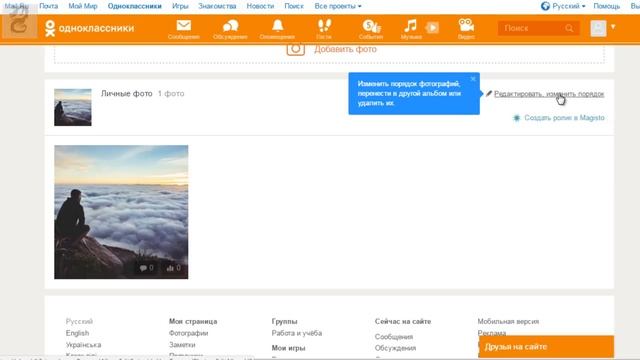The width and height of the screenshot is (640, 360).
Task: Click the pencil edit icon
Action: click(489, 93)
